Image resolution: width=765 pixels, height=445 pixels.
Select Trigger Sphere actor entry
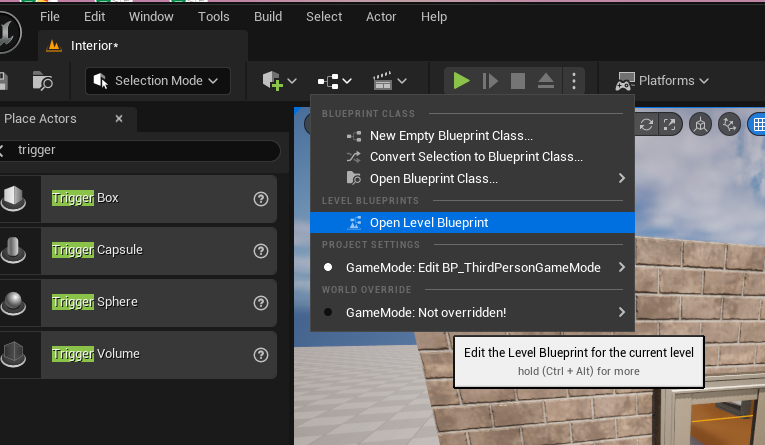[138, 303]
